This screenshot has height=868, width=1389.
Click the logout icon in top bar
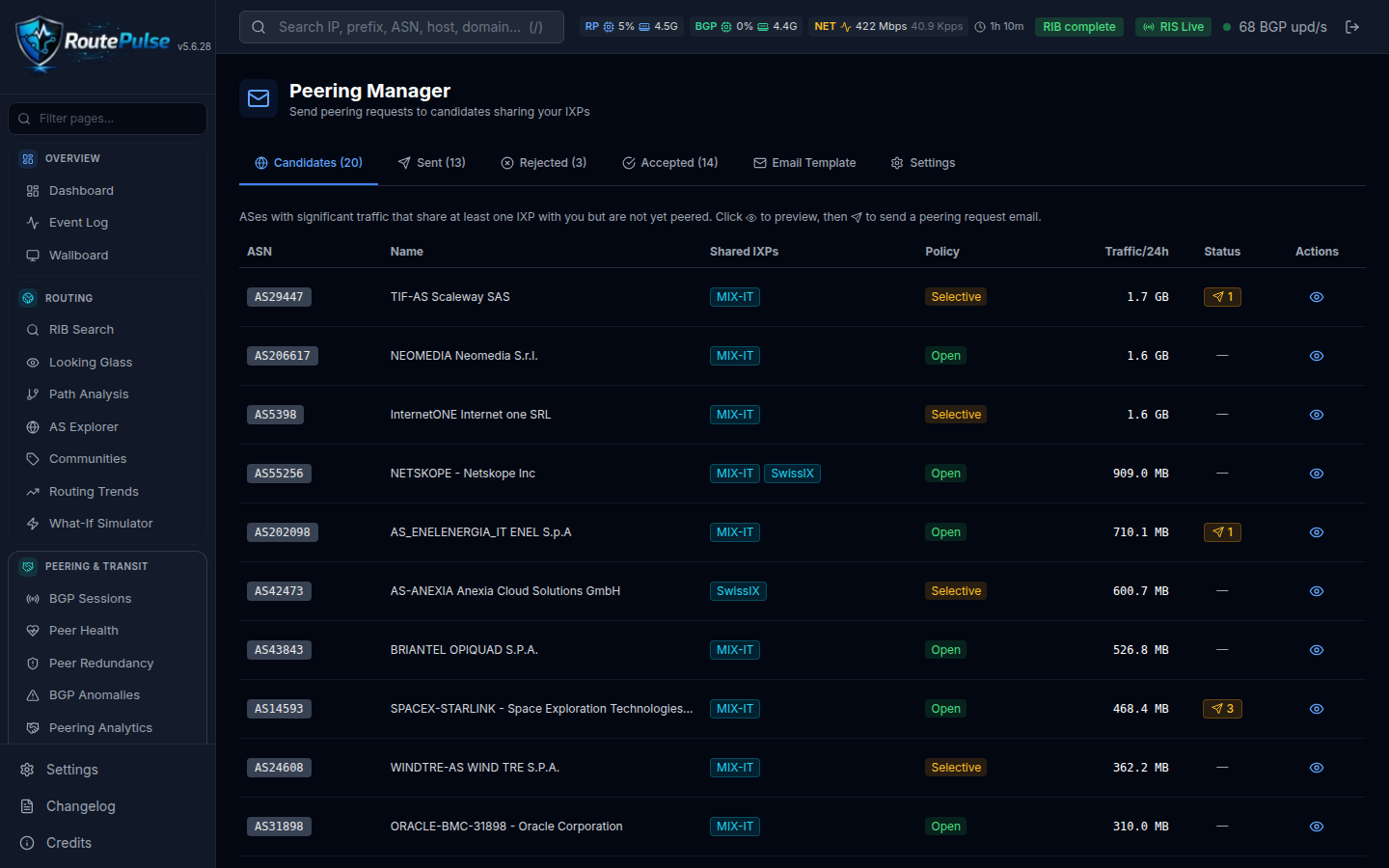coord(1352,27)
